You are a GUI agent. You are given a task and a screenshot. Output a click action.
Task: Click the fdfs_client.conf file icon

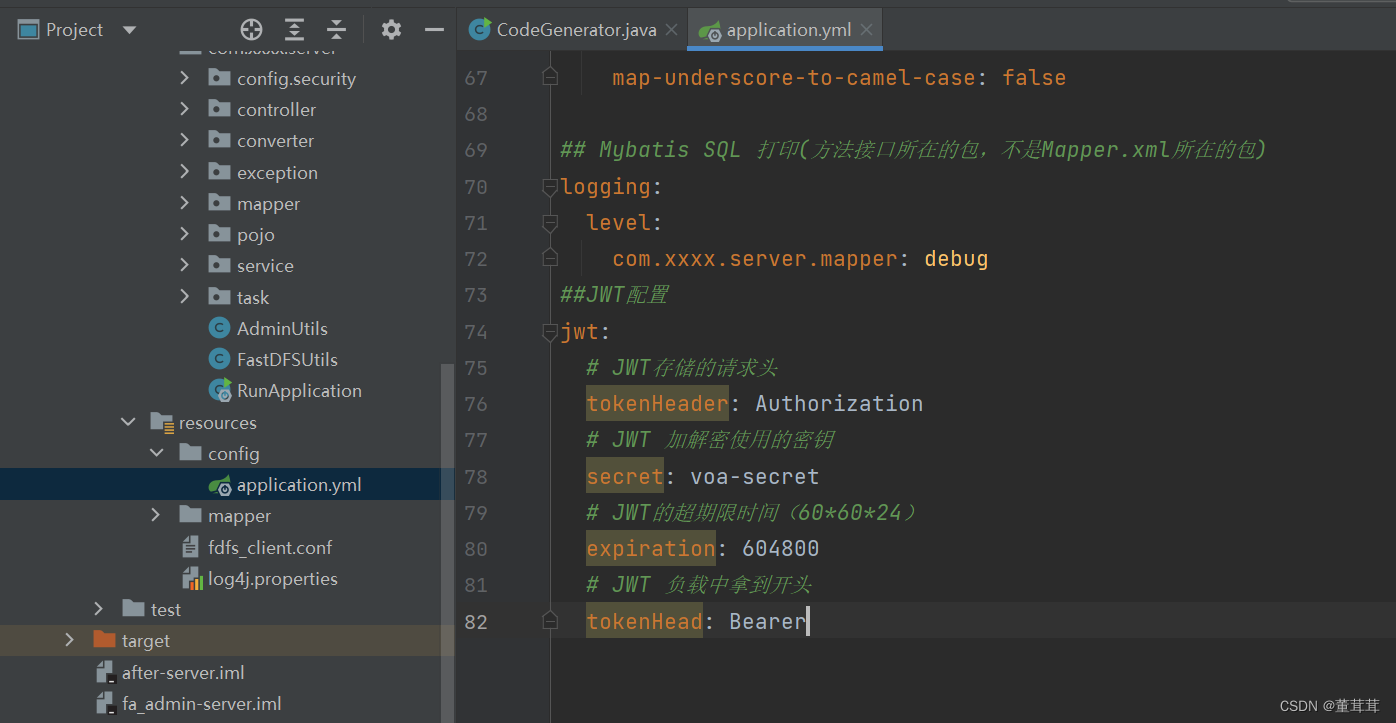pos(190,547)
